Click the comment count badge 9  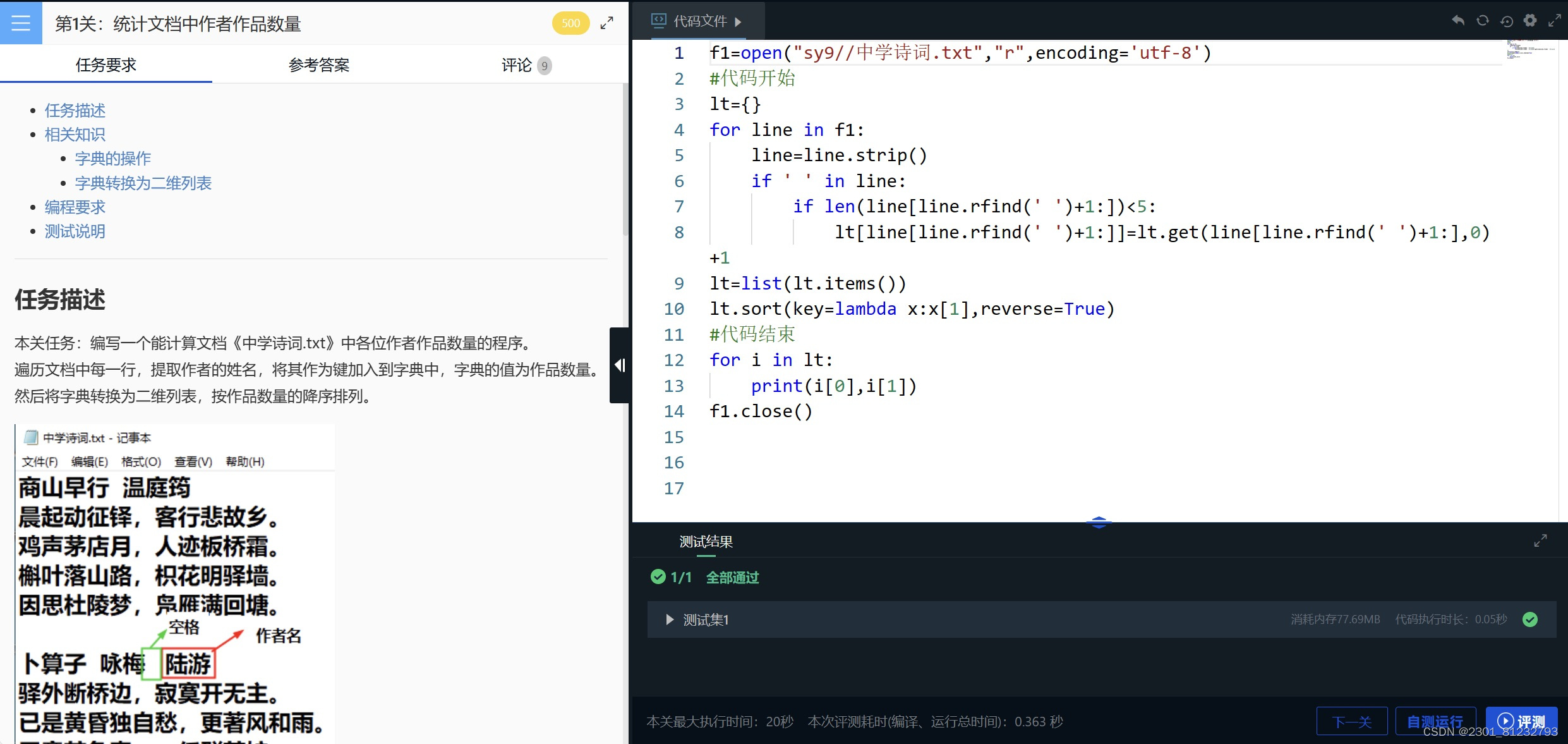(x=545, y=66)
